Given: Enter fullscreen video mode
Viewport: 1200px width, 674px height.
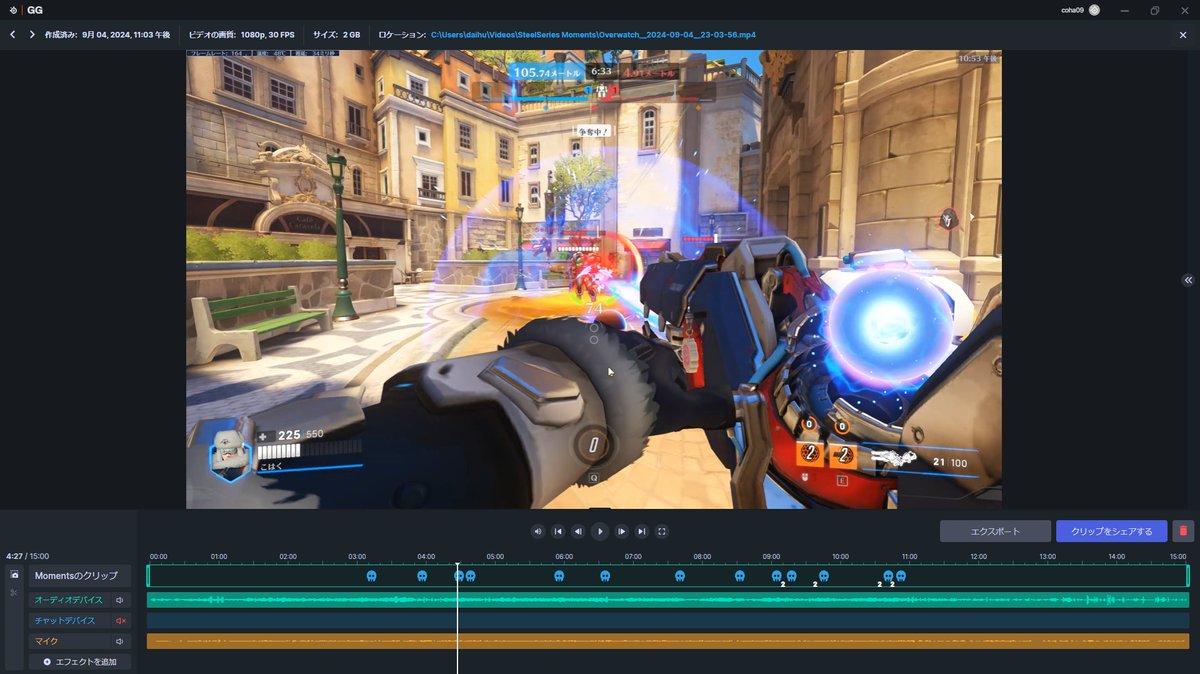Looking at the screenshot, I should click(x=661, y=531).
